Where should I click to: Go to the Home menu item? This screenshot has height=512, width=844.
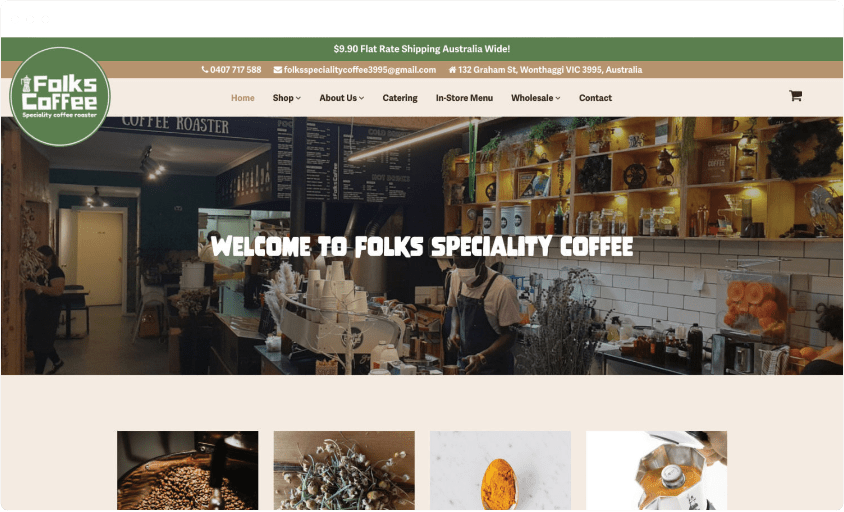(x=243, y=98)
